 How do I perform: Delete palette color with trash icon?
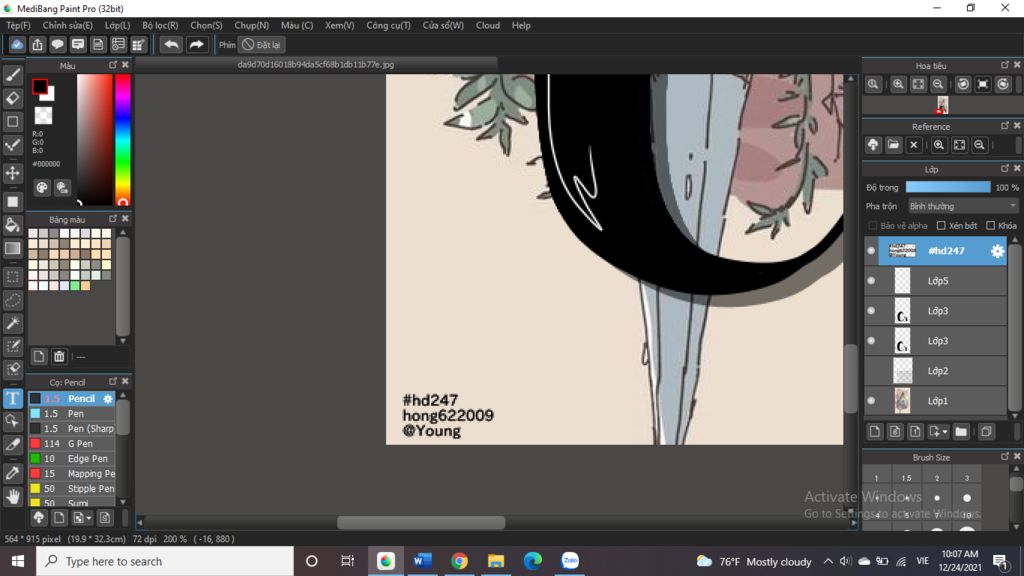(59, 357)
